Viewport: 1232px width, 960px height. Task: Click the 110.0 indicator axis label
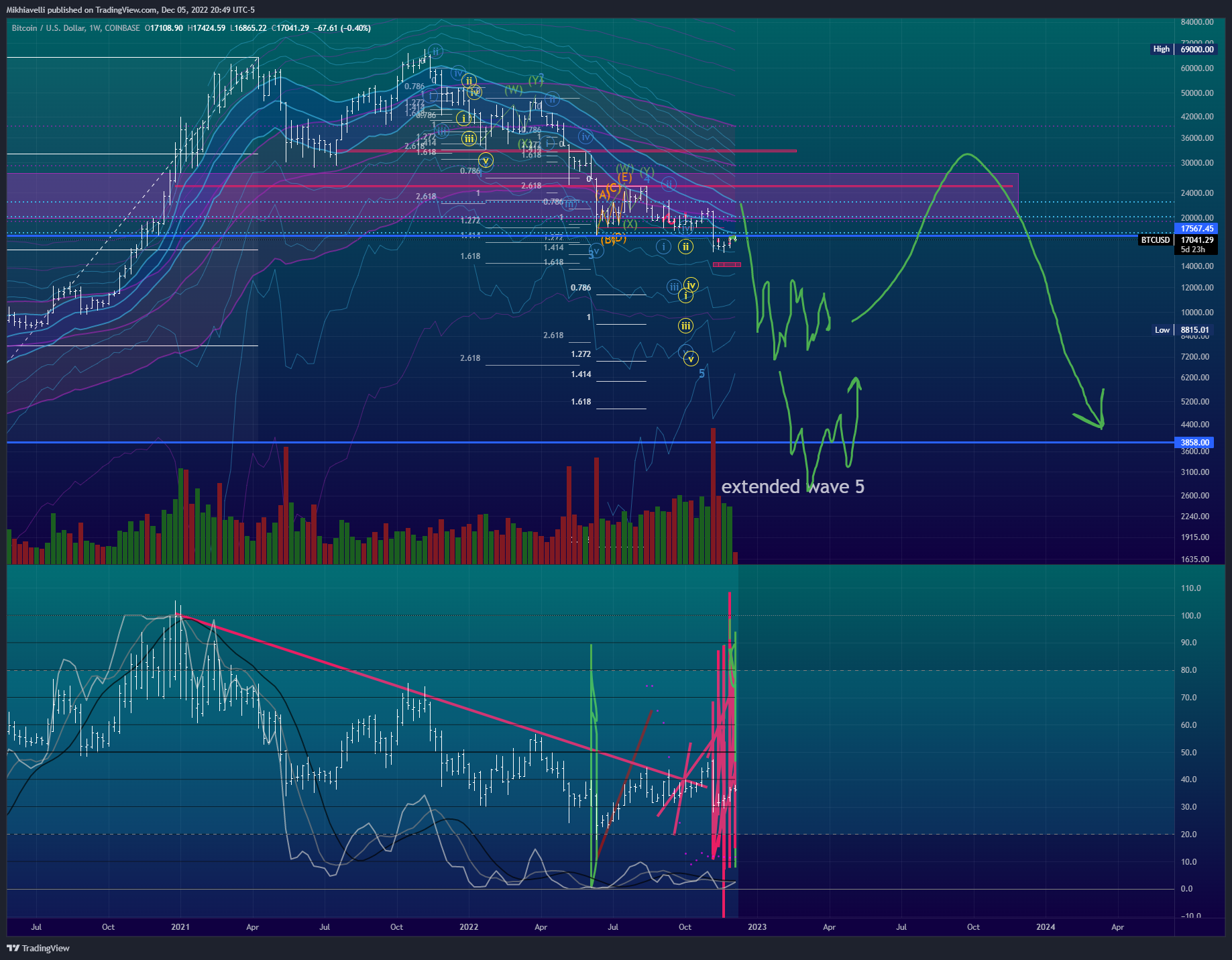(1191, 588)
